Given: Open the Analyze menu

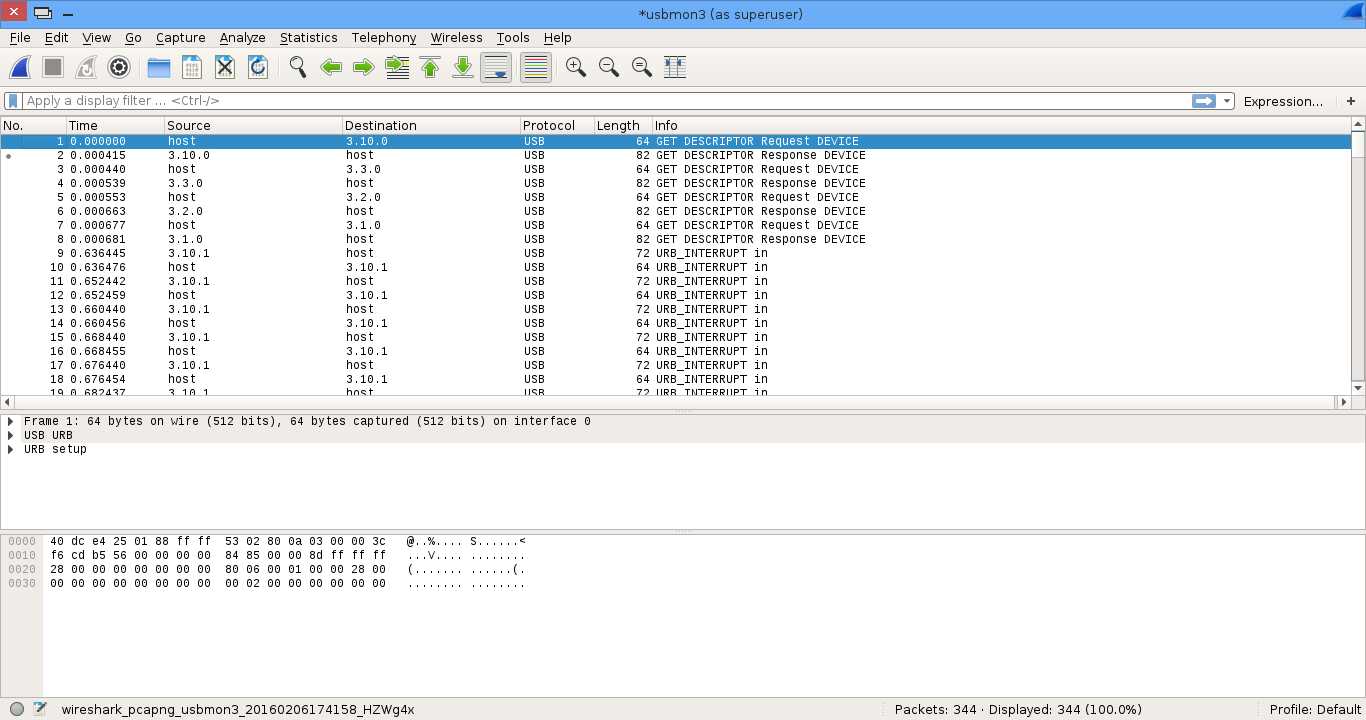Looking at the screenshot, I should pos(243,38).
